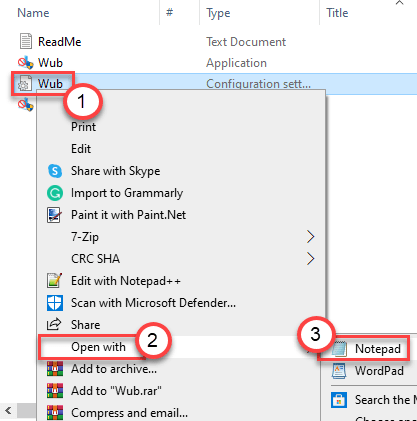Click the # column header
Image resolution: width=417 pixels, height=421 pixels.
[x=170, y=13]
